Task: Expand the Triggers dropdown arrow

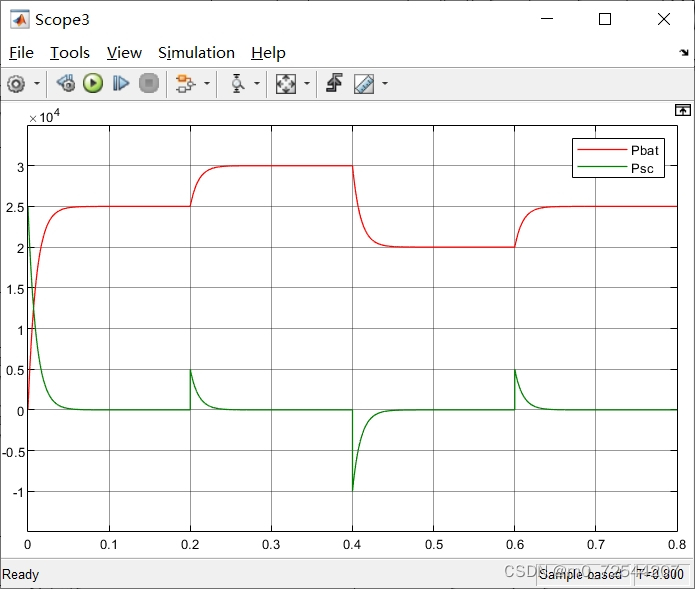Action: [x=257, y=83]
